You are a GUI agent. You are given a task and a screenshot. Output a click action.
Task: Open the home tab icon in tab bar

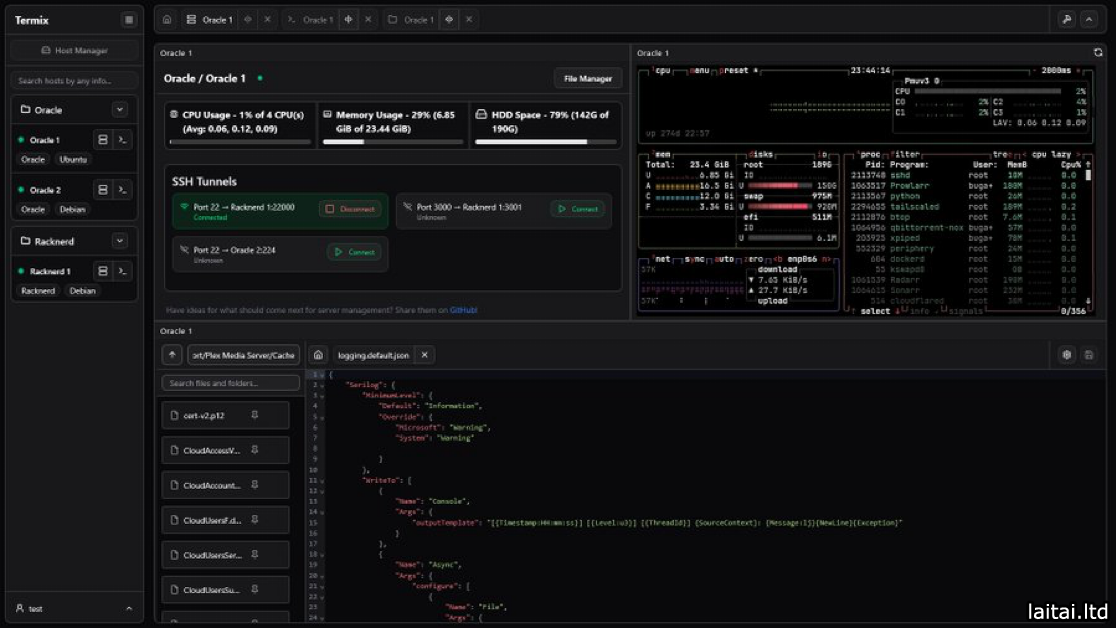pos(167,19)
